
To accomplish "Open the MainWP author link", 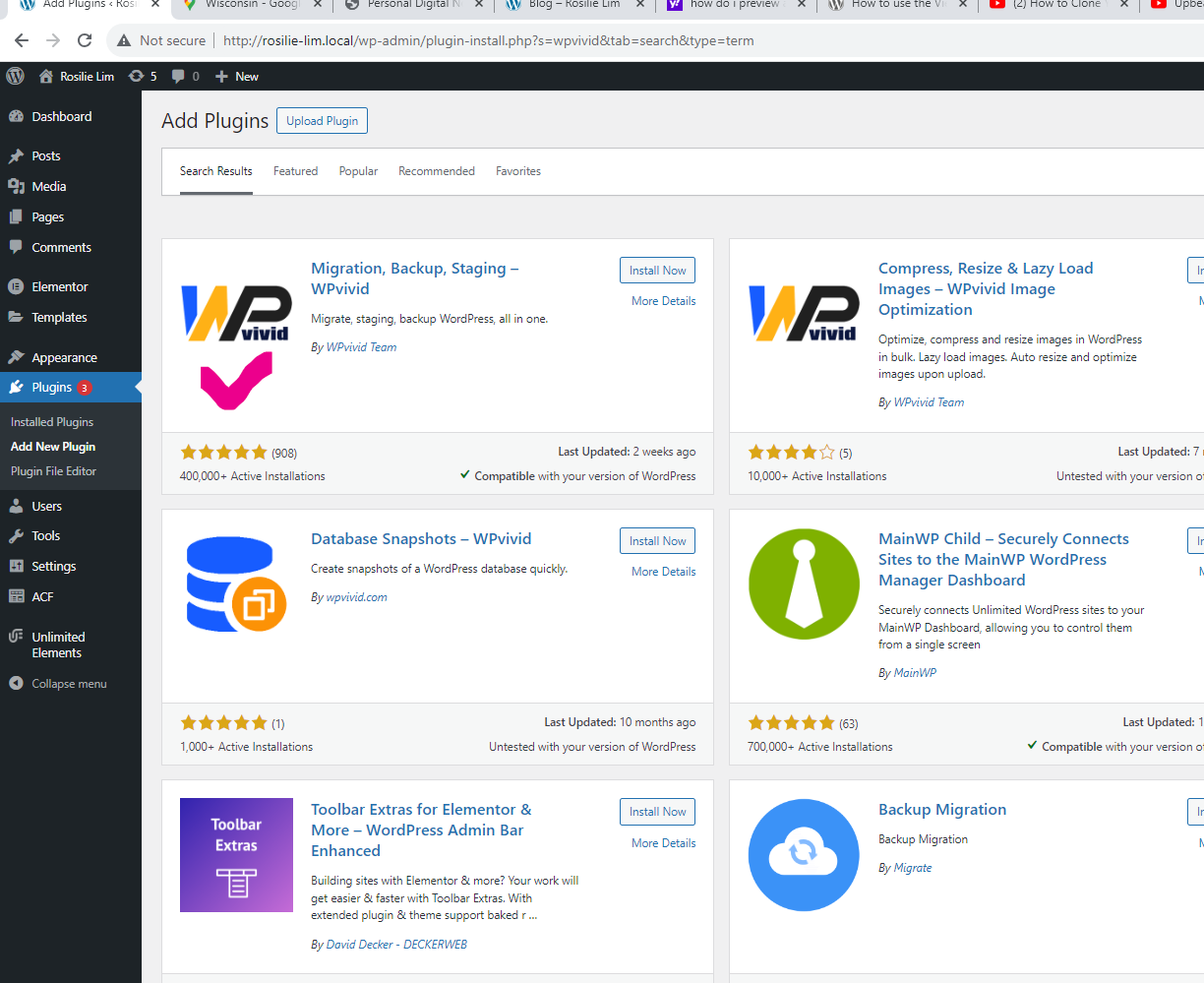I will click(915, 673).
